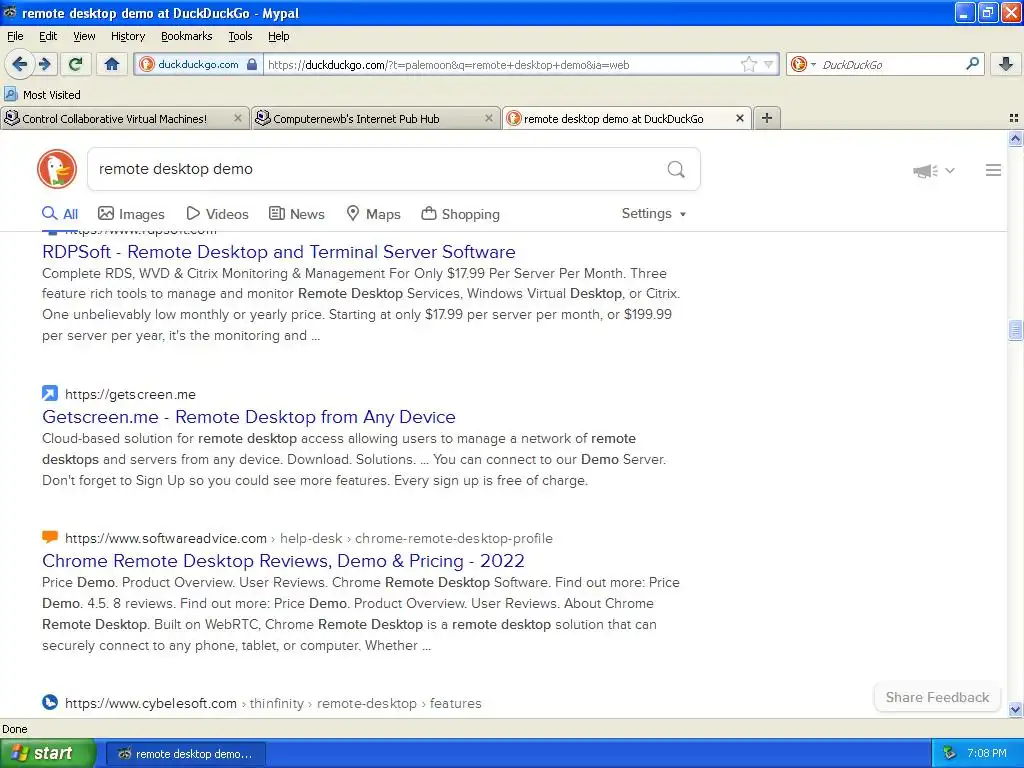Open the View menu
This screenshot has height=768, width=1024.
click(x=84, y=36)
